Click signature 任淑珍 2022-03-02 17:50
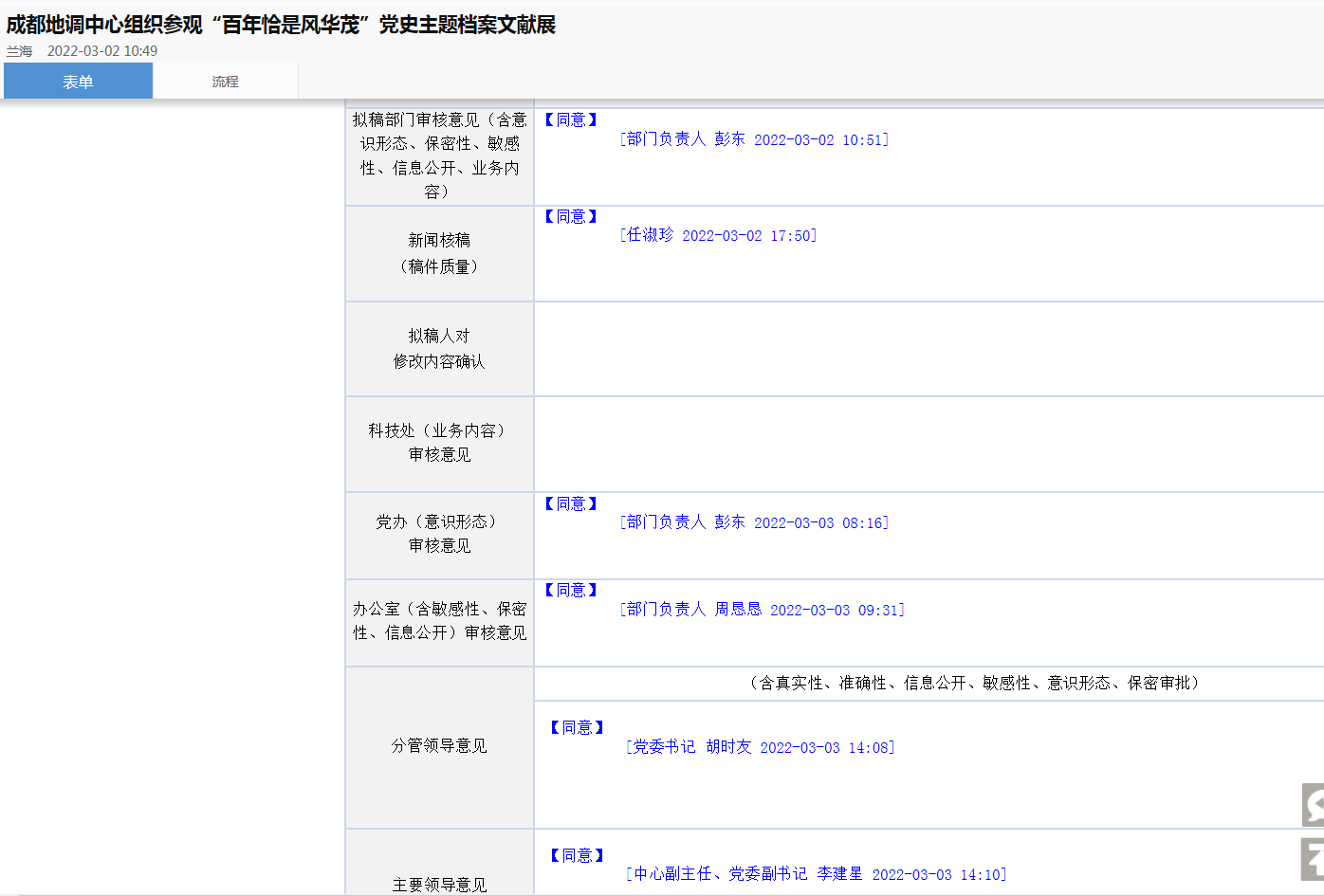Screen dimensions: 1324x896 click(x=718, y=235)
